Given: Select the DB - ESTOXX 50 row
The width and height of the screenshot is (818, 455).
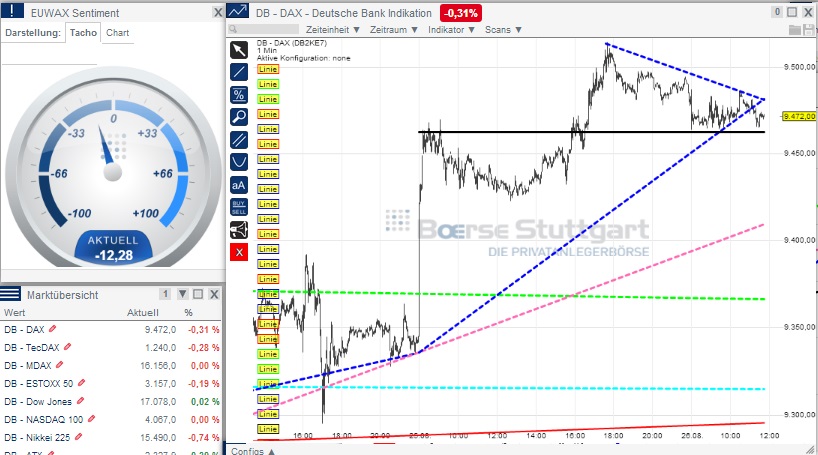Looking at the screenshot, I should point(111,383).
